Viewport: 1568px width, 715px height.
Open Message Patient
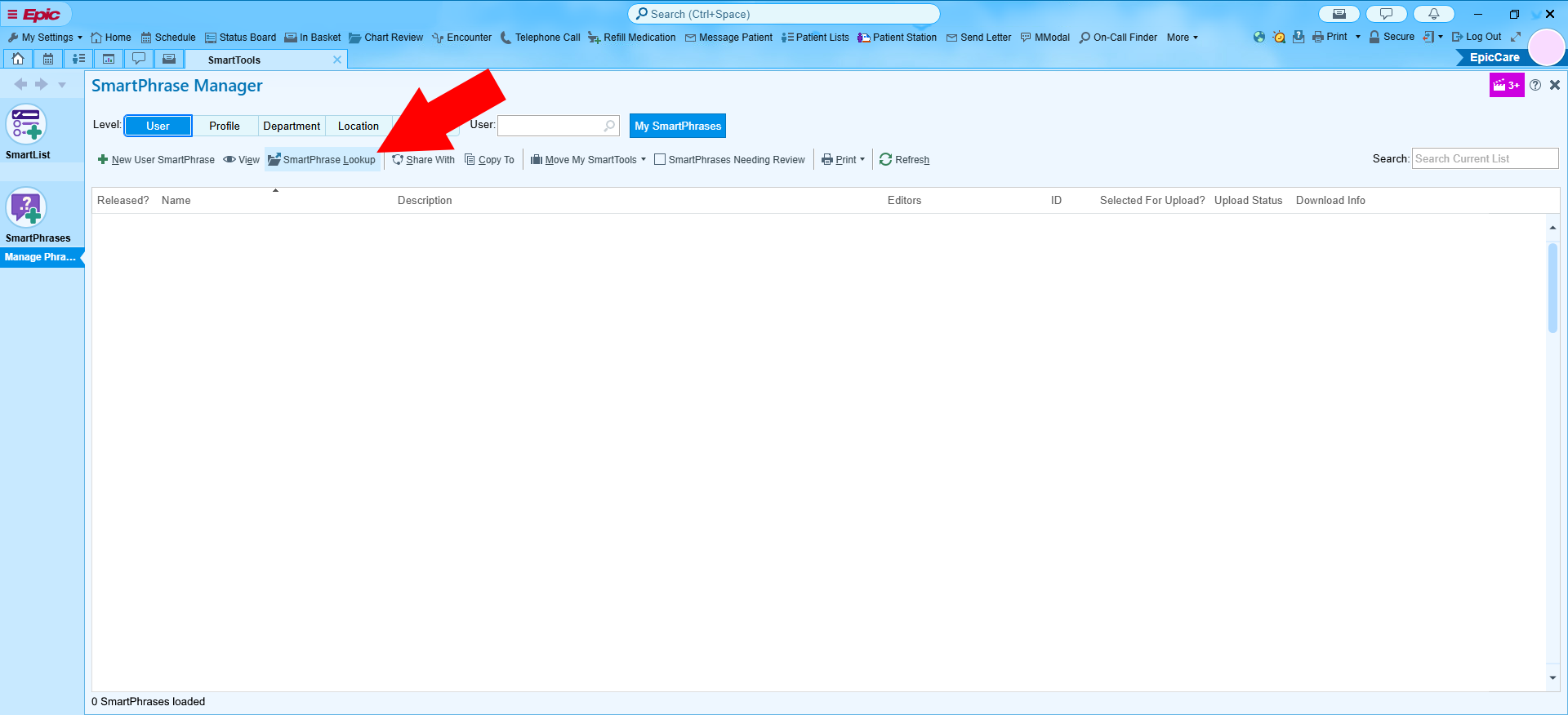pos(728,38)
